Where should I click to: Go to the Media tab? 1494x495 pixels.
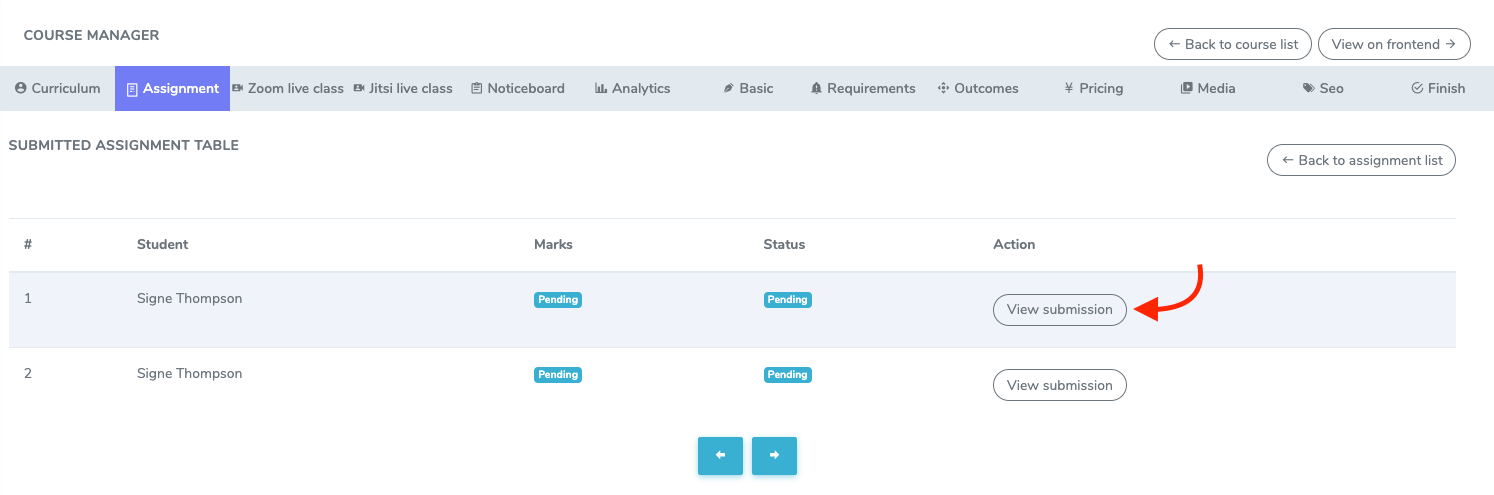[x=1208, y=88]
